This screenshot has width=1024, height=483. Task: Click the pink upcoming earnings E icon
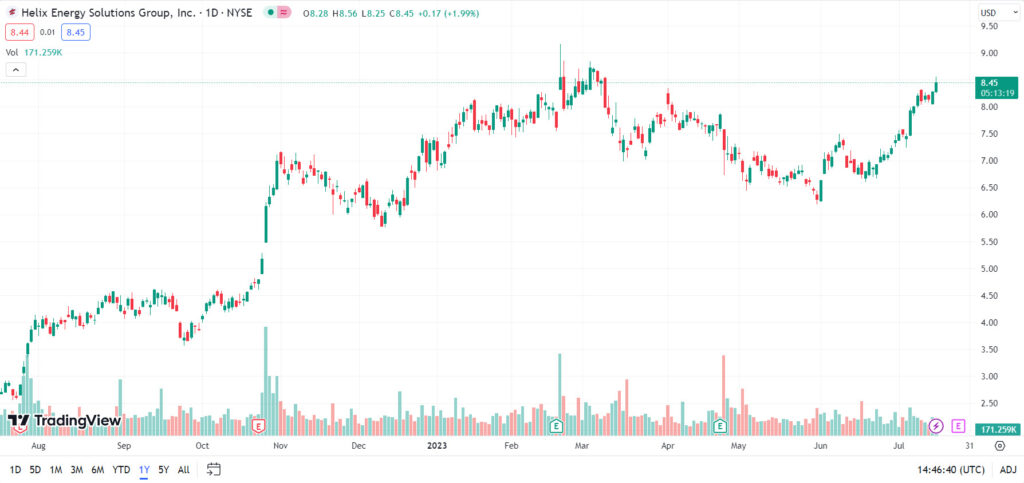[958, 426]
